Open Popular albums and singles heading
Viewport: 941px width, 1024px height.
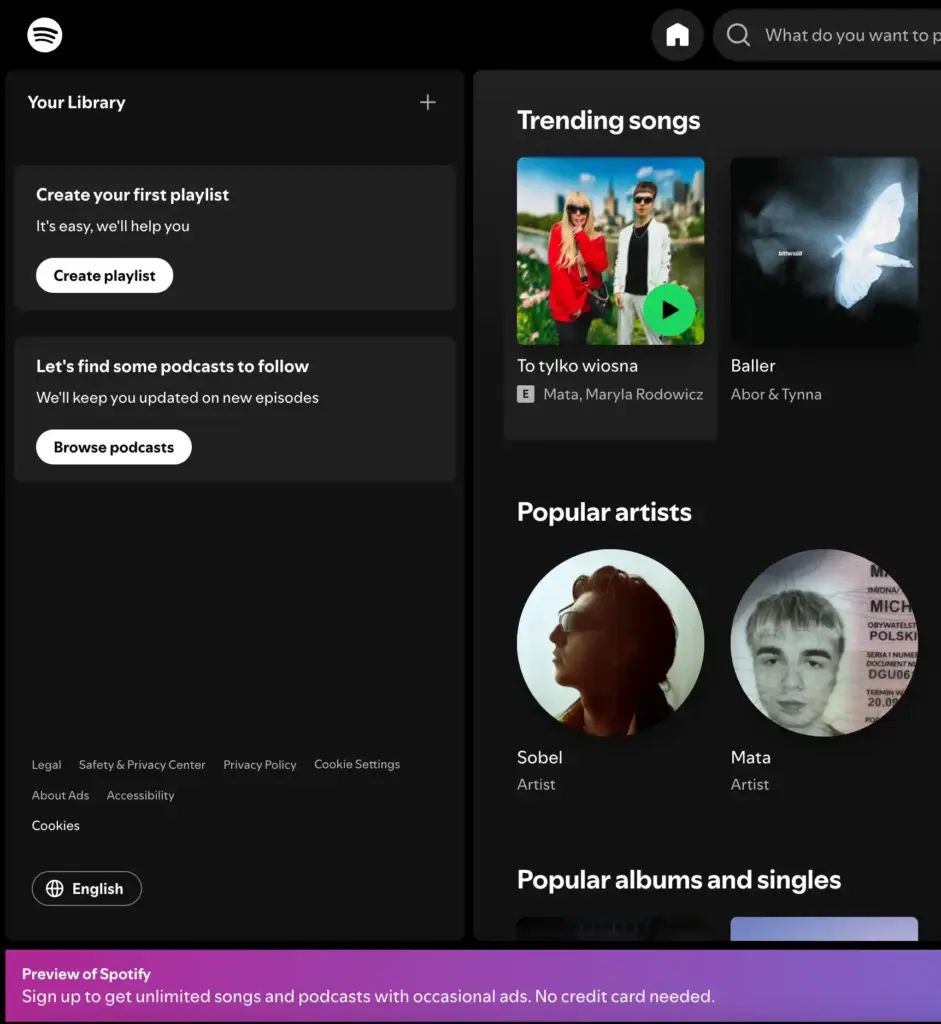point(679,880)
